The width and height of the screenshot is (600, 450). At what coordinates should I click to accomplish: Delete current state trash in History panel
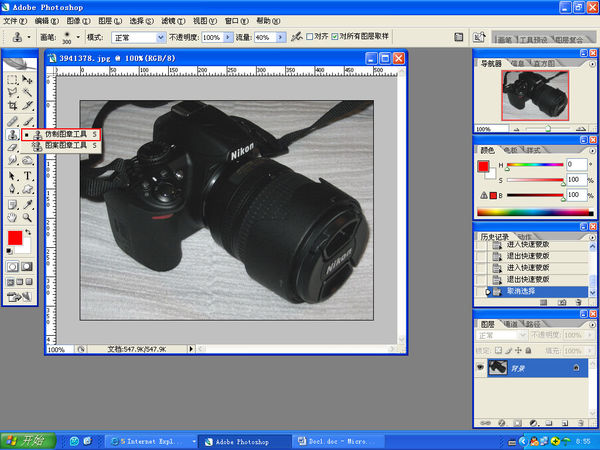579,302
